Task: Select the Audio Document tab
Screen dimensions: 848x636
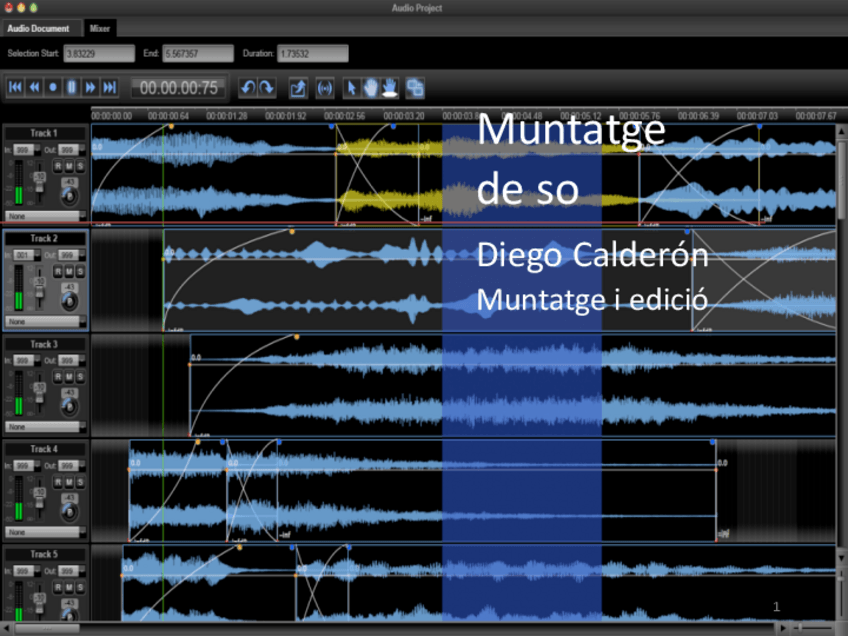Action: coord(39,28)
